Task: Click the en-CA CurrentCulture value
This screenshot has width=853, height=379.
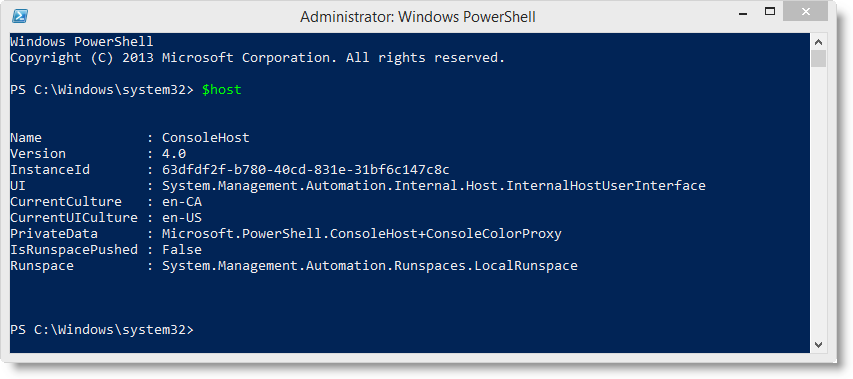Action: pos(182,202)
